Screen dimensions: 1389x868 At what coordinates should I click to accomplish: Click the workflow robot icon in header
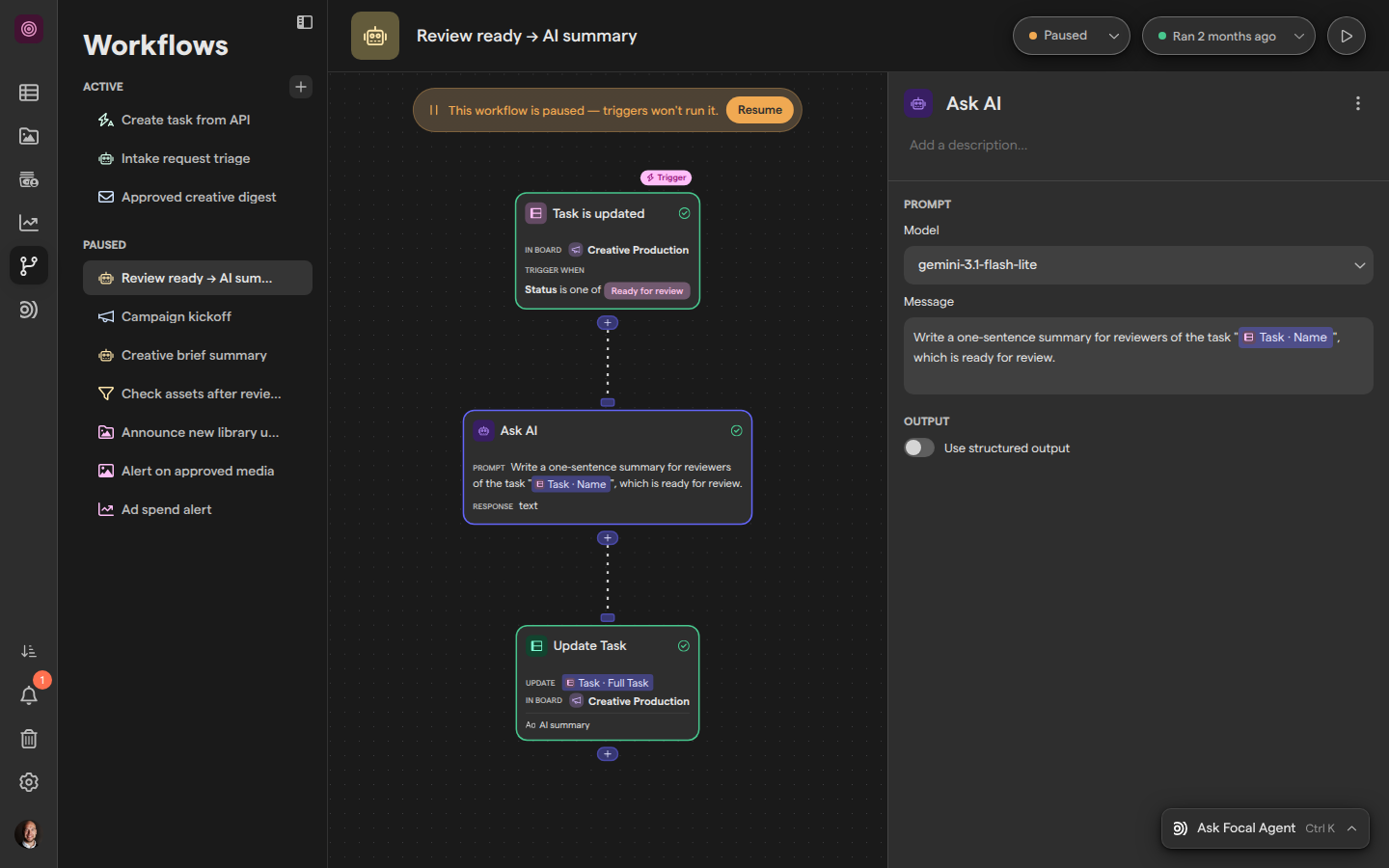pos(375,36)
